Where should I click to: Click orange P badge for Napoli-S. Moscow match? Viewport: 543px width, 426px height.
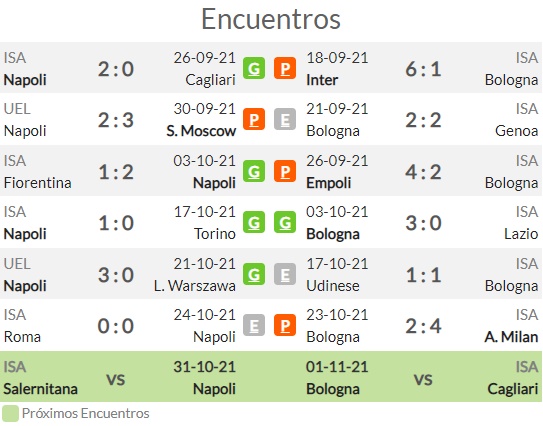pos(254,119)
